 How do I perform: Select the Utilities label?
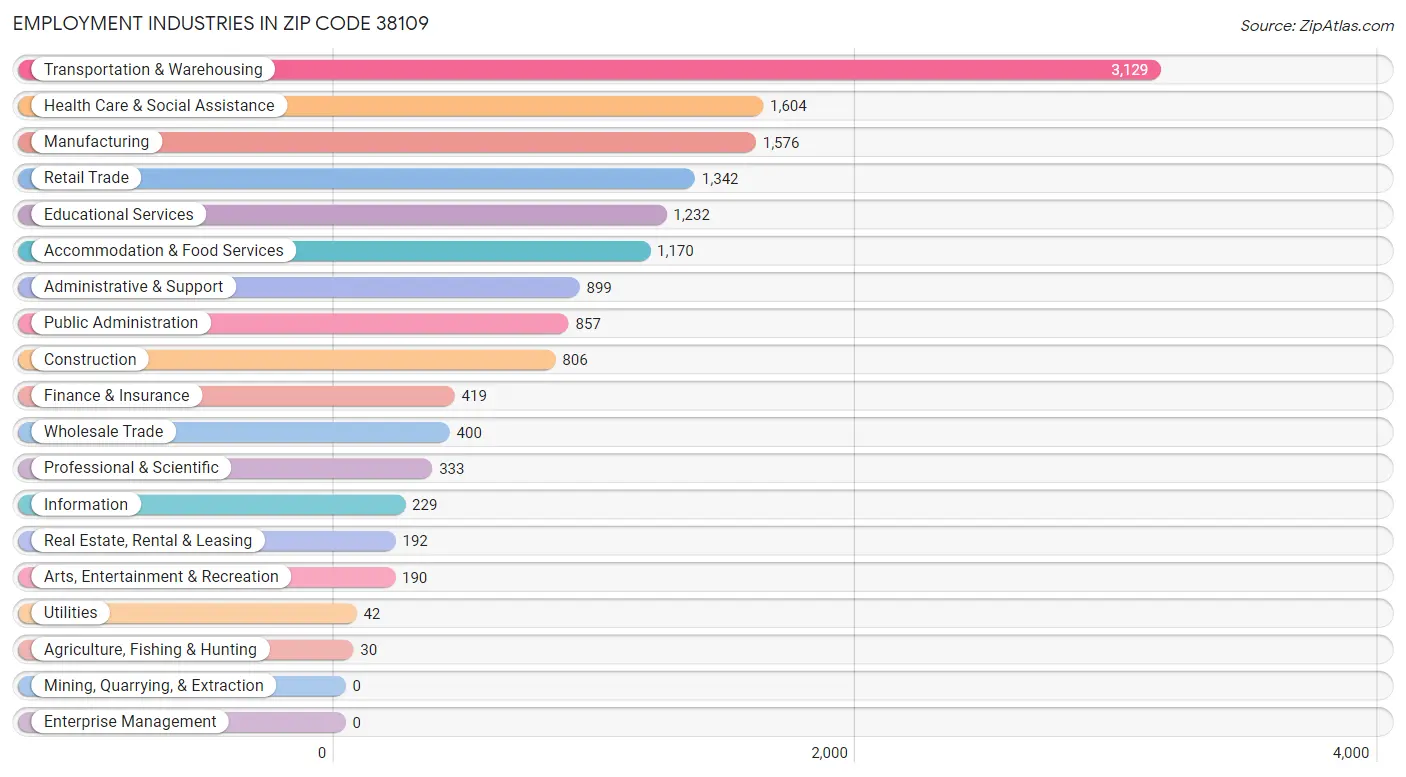coord(71,613)
